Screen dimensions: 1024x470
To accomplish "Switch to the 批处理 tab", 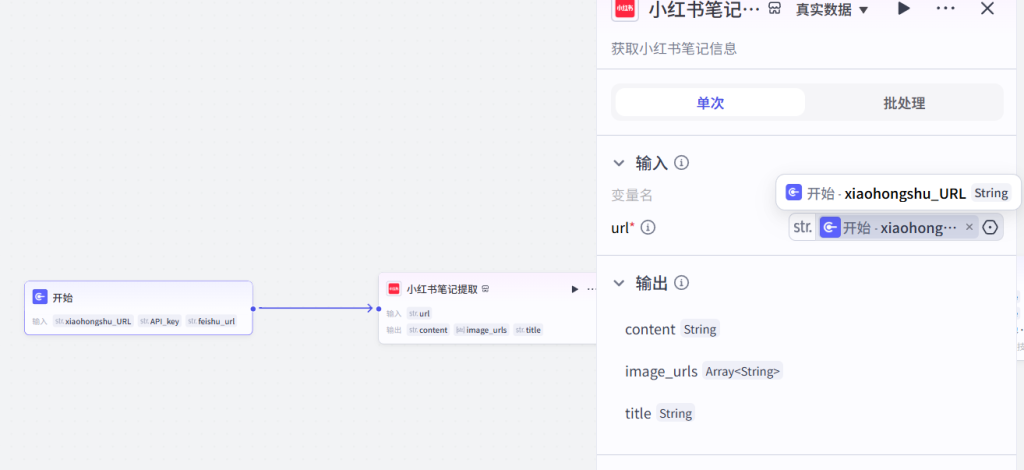I will pos(903,103).
